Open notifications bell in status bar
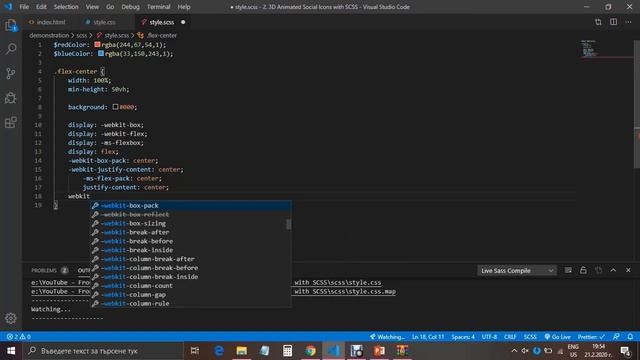The image size is (640, 360). [x=630, y=337]
